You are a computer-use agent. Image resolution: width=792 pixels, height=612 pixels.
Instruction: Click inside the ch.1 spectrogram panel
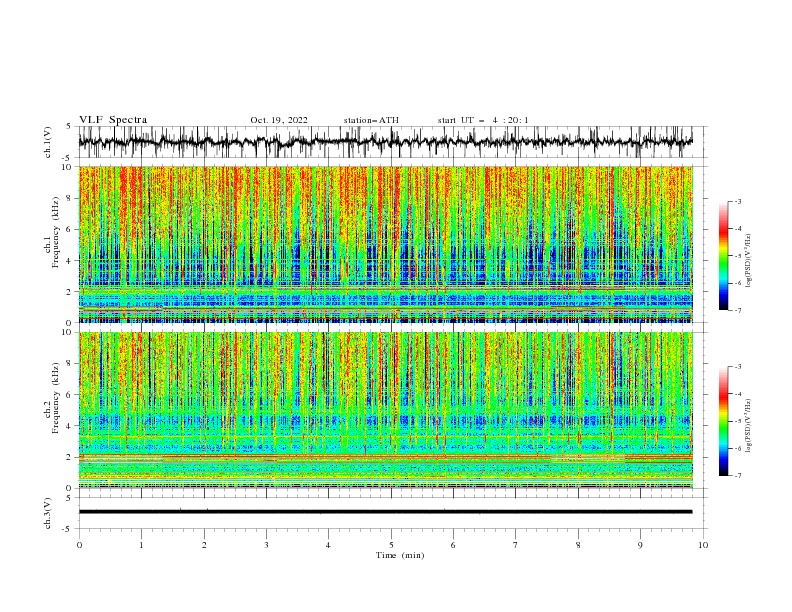(x=385, y=244)
